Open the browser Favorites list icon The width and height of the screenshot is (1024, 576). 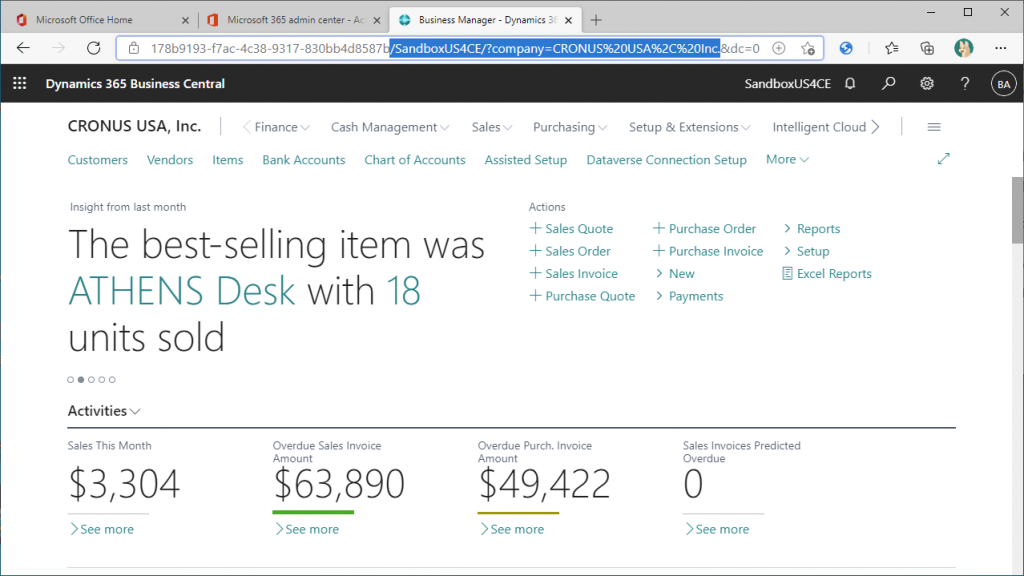click(891, 48)
